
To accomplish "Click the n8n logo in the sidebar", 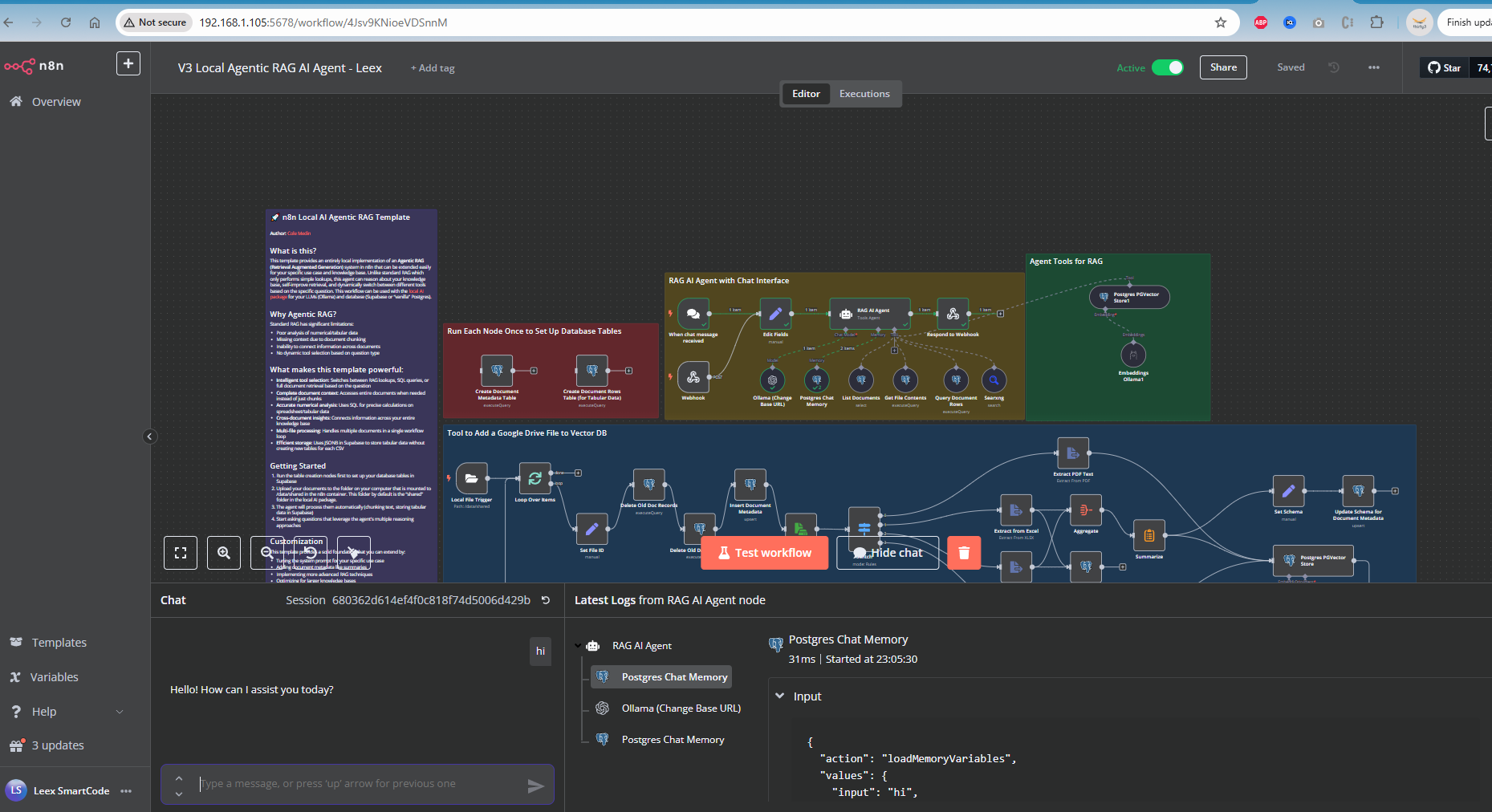I will (x=34, y=66).
